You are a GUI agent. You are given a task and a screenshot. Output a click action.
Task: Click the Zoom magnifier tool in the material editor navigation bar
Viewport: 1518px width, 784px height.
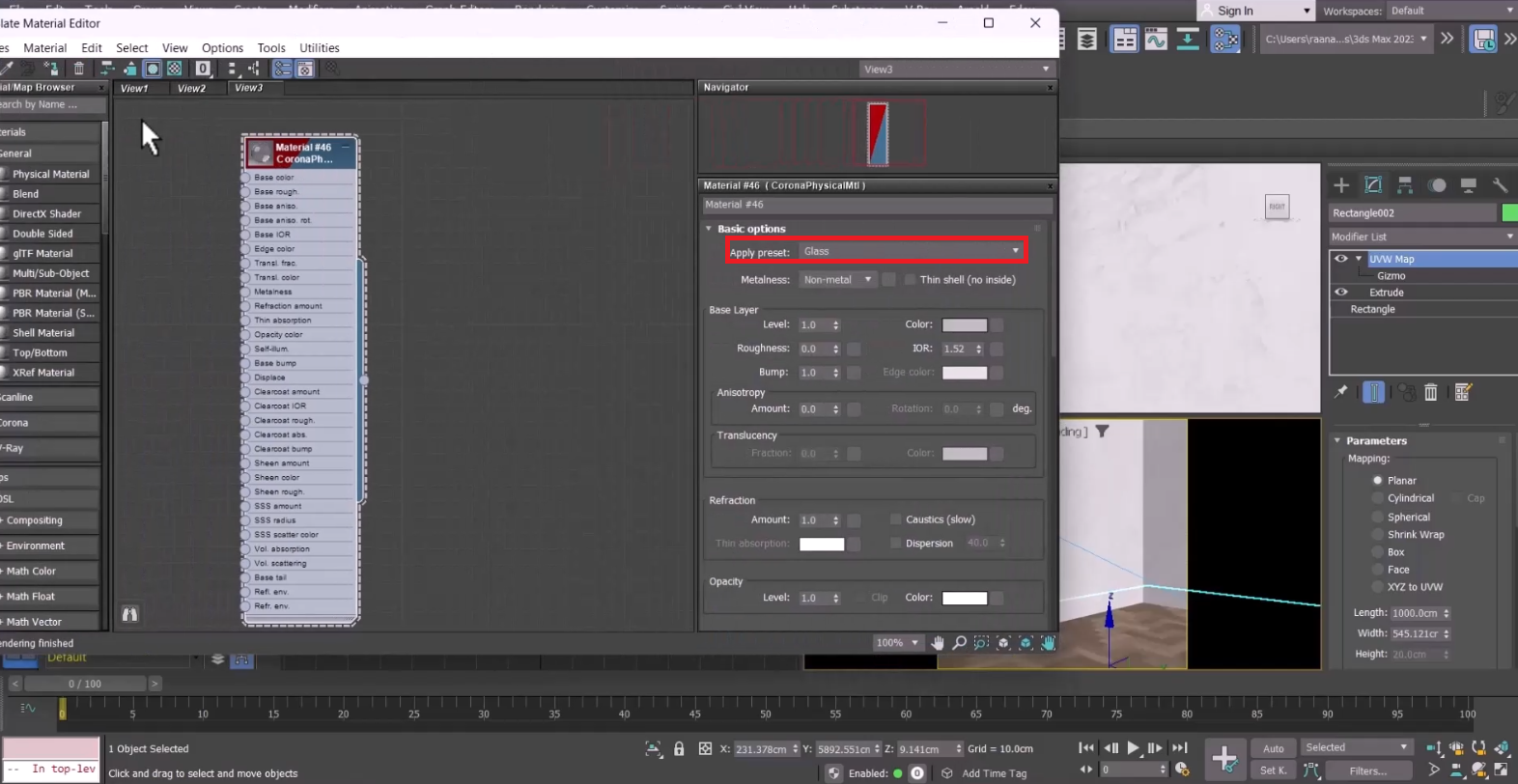point(960,643)
